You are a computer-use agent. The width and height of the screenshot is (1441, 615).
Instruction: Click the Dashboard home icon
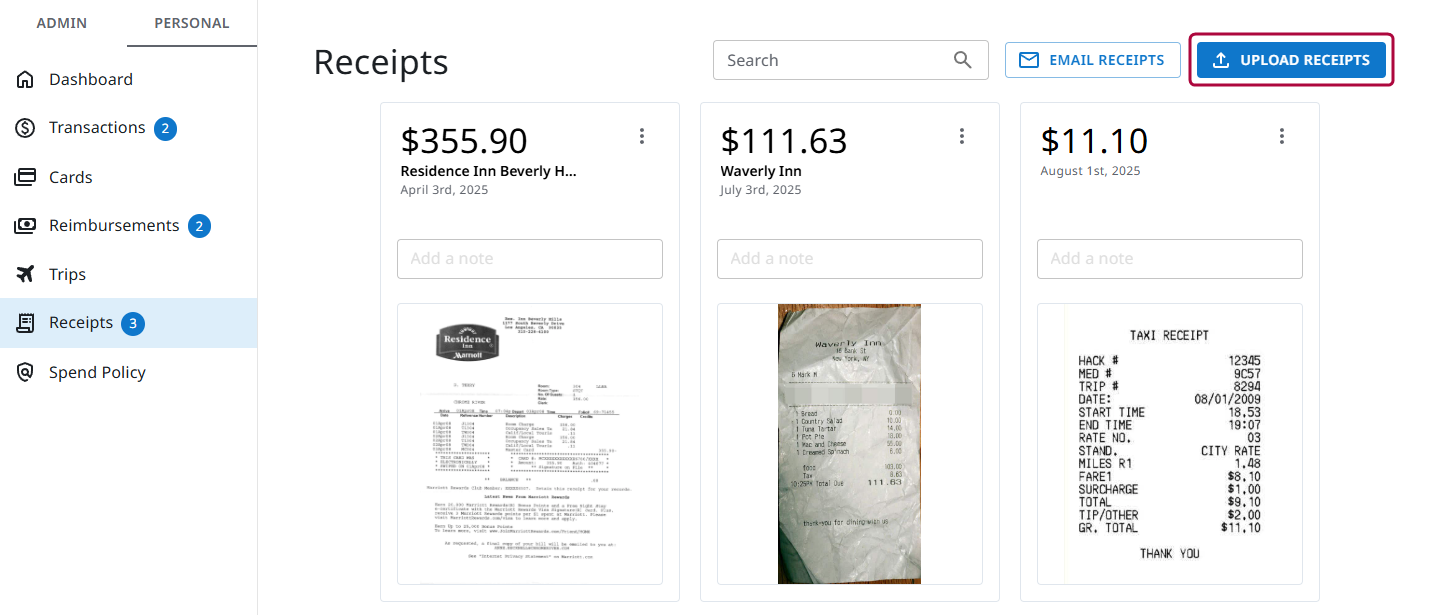25,79
